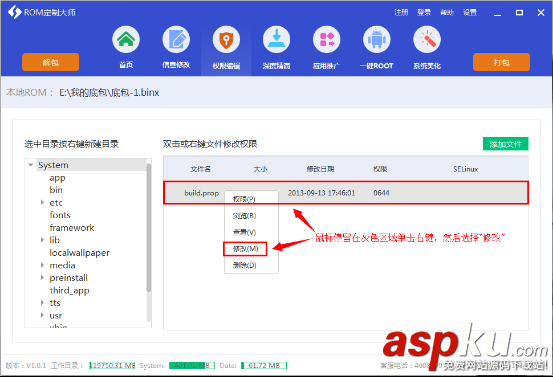The width and height of the screenshot is (553, 377).
Task: Select the build.prop file name
Action: [x=202, y=193]
